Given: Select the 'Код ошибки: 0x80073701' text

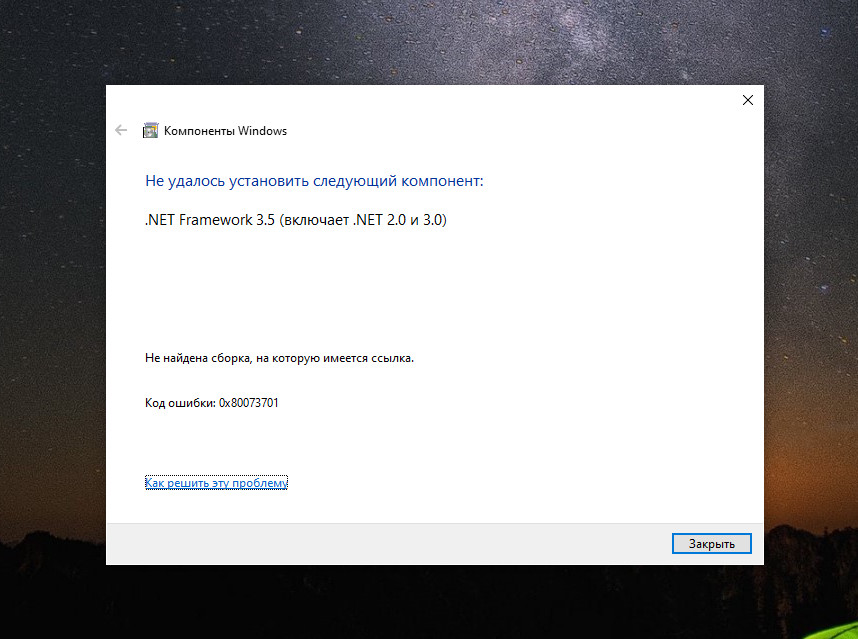Looking at the screenshot, I should click(212, 403).
